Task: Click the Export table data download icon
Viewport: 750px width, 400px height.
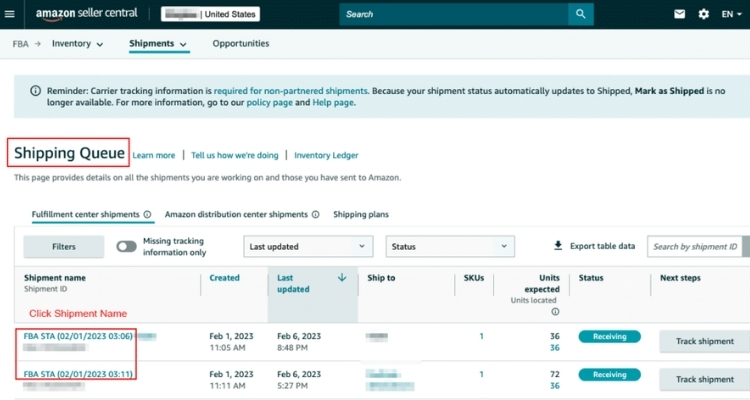Action: point(558,246)
